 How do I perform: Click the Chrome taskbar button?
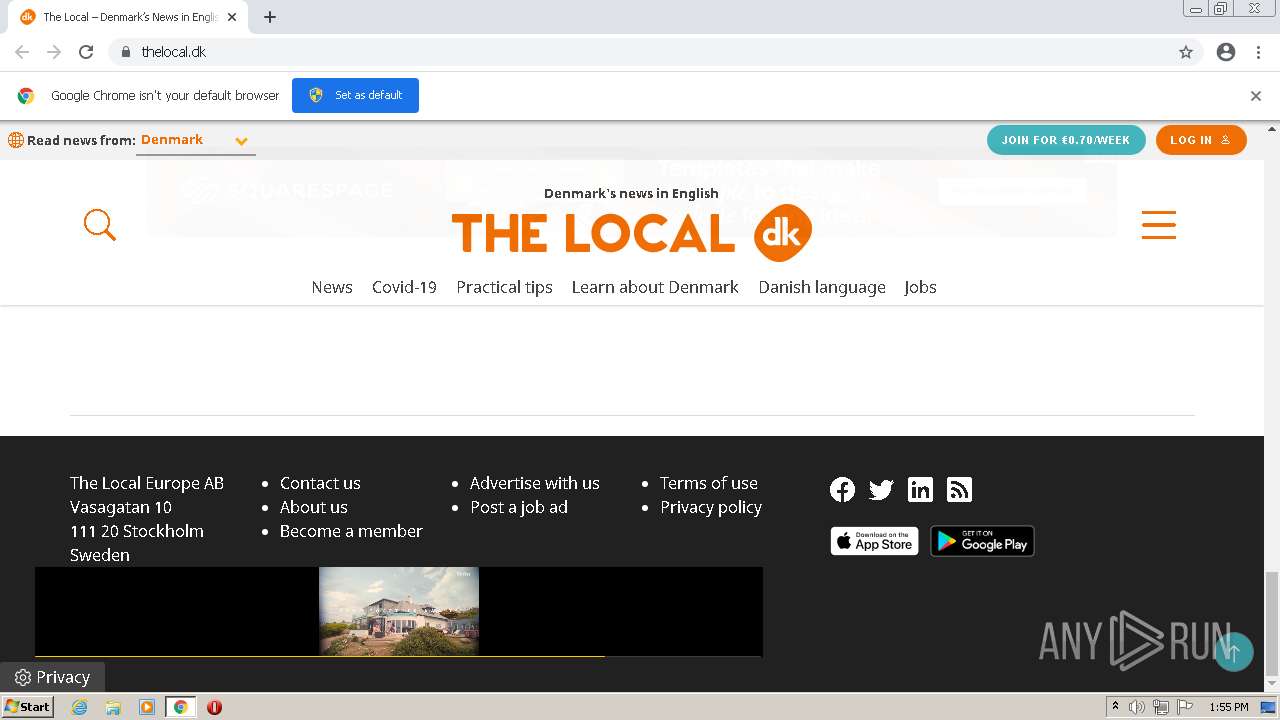[180, 707]
